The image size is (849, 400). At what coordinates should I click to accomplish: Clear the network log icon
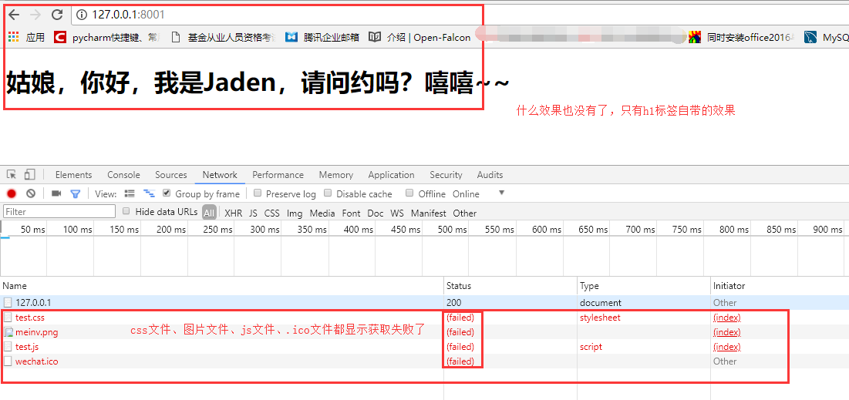31,193
